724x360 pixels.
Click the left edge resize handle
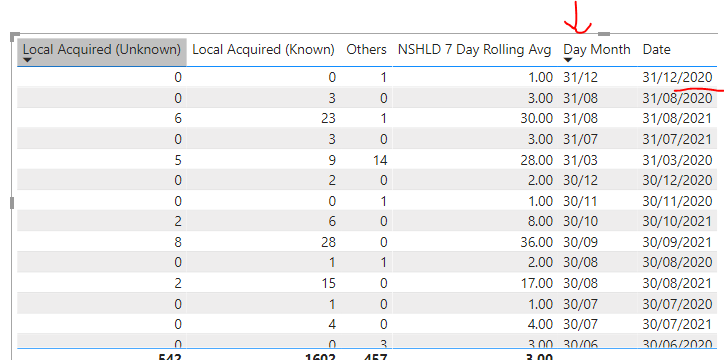click(12, 202)
